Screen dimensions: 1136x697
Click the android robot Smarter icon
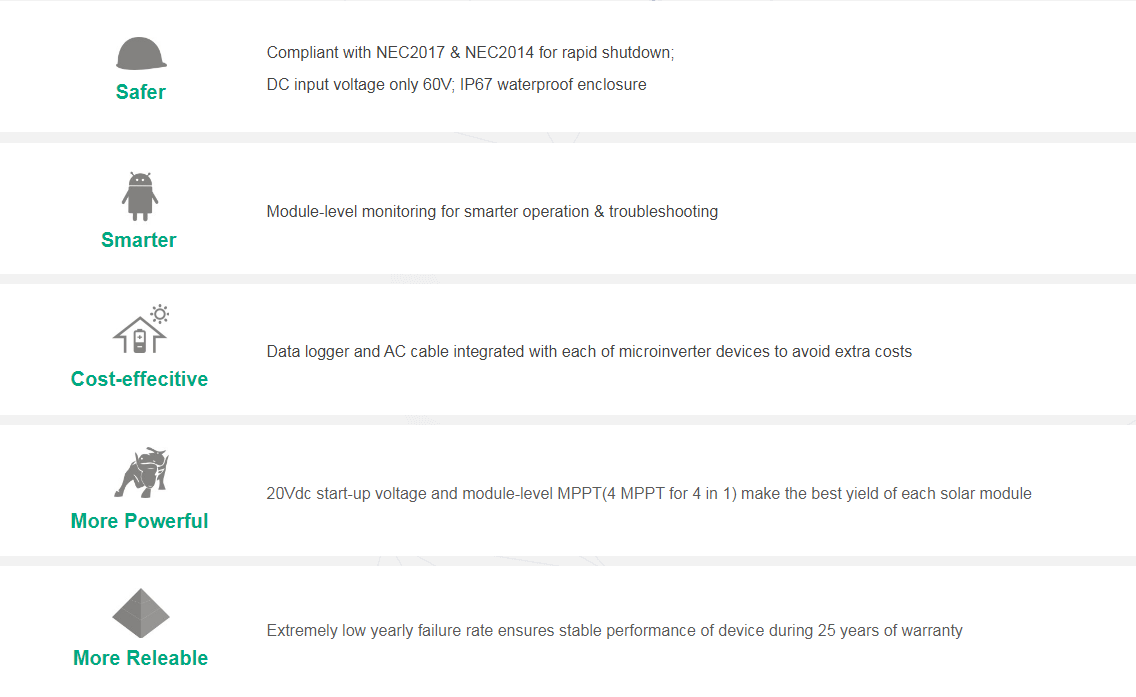140,196
